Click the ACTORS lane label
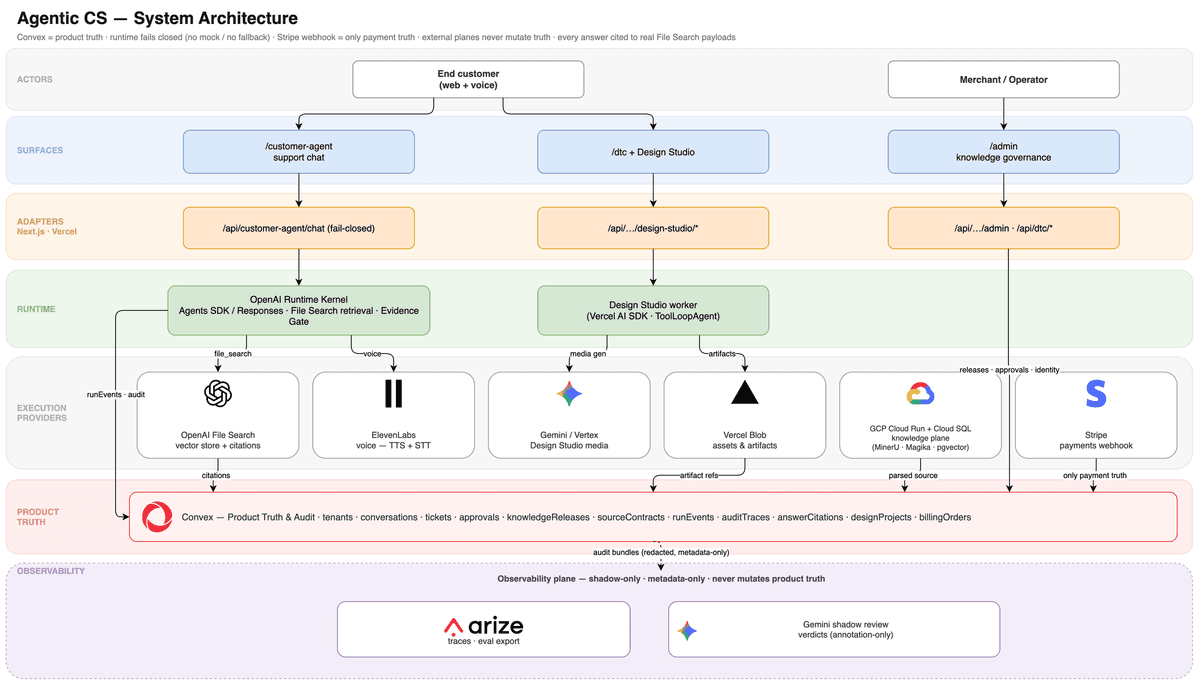The image size is (1200, 686). 35,79
